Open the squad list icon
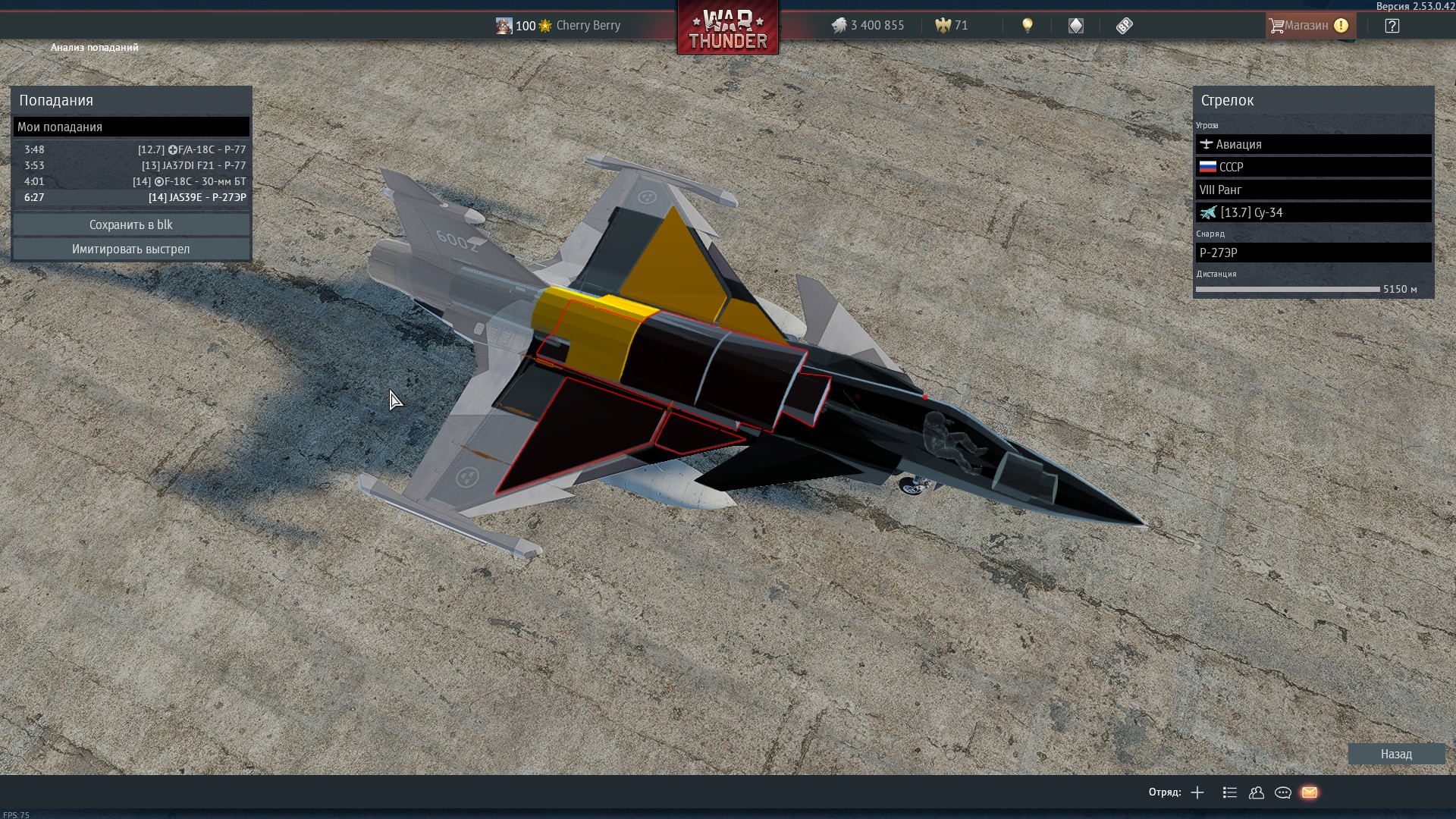 click(x=1230, y=792)
